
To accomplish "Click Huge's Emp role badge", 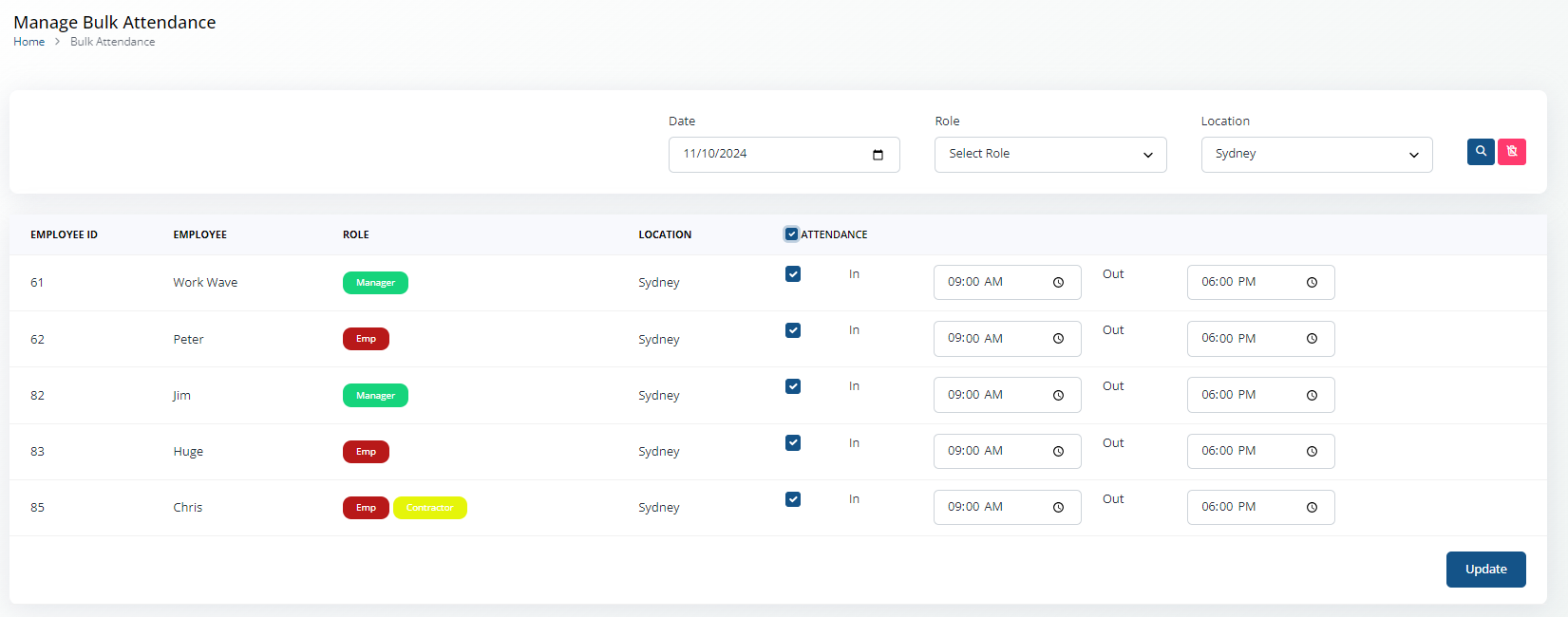I will coord(366,452).
